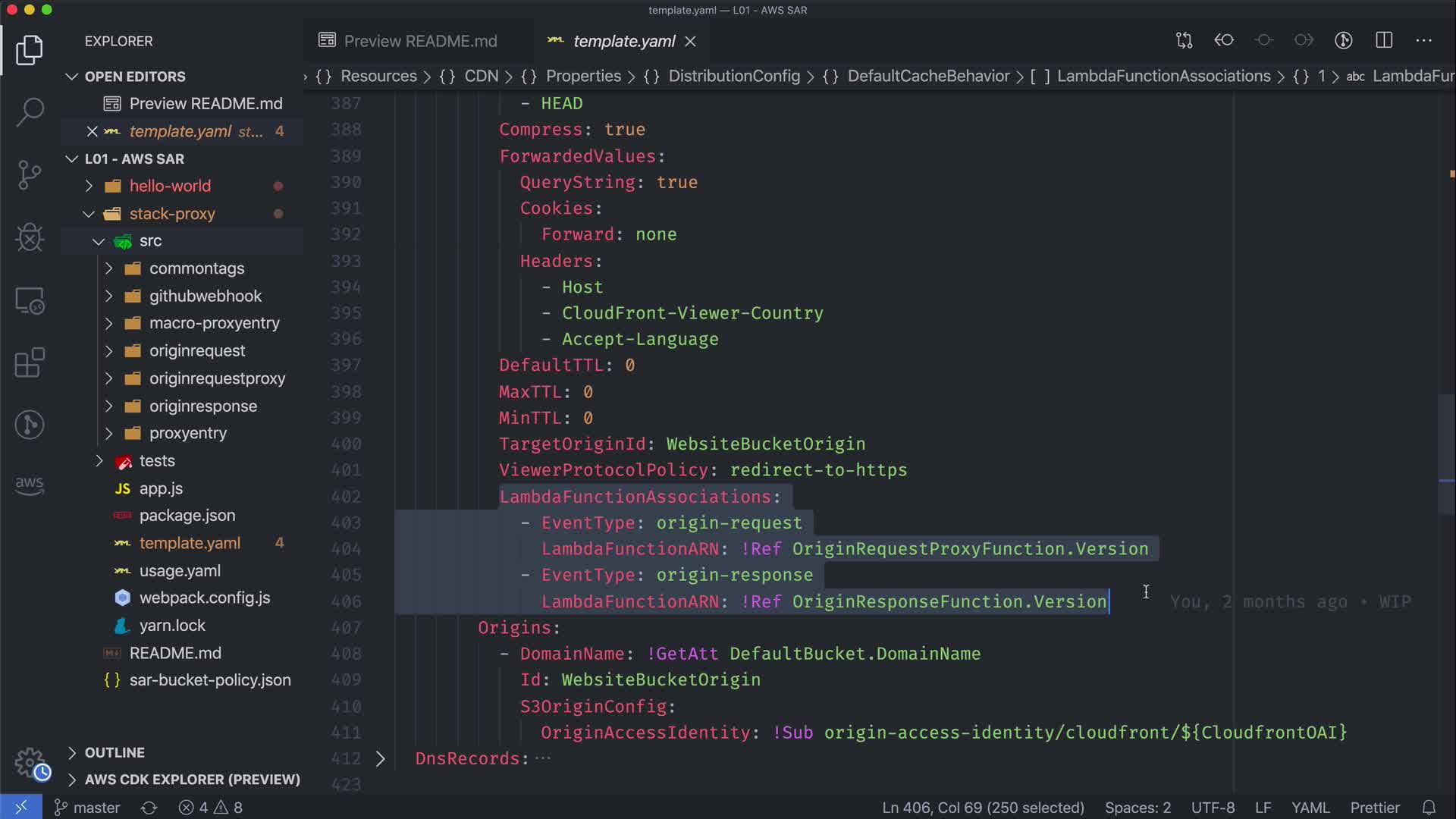Screen dimensions: 1456x819
Task: Click the notifications bell in the status bar
Action: click(1429, 808)
